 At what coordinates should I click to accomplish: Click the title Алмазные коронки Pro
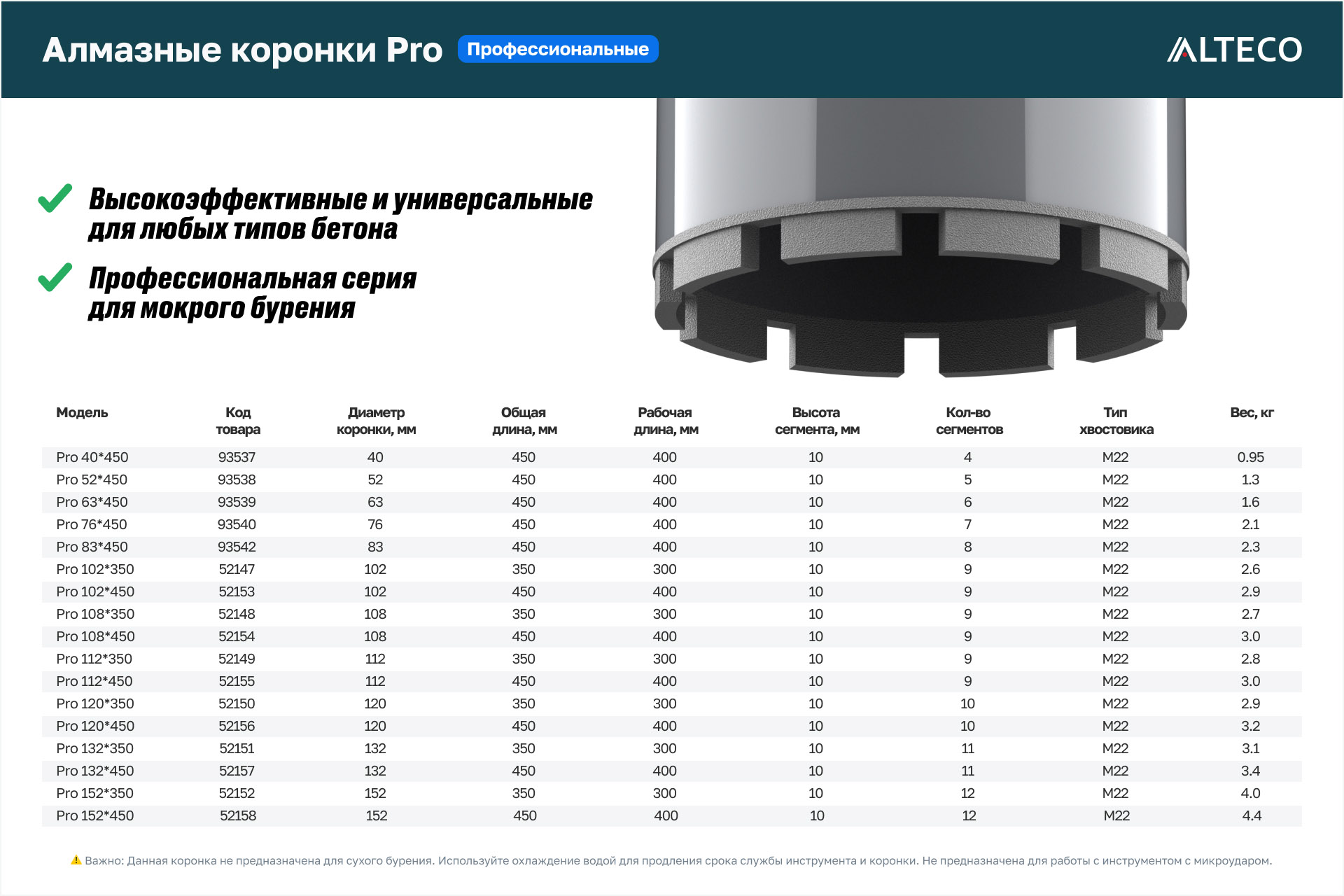[242, 50]
